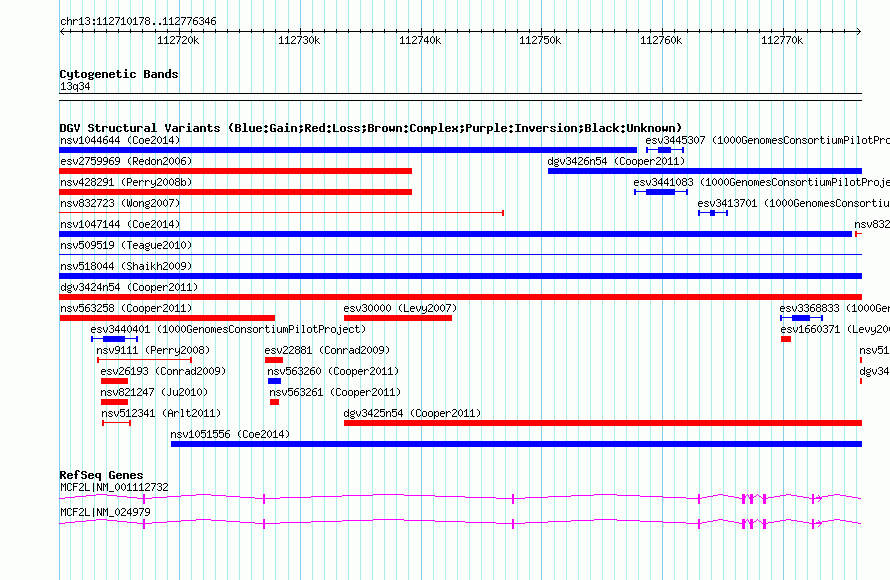This screenshot has width=890, height=580.
Task: Click the chr13:112710178..112776346 coordinate label
Action: point(138,21)
